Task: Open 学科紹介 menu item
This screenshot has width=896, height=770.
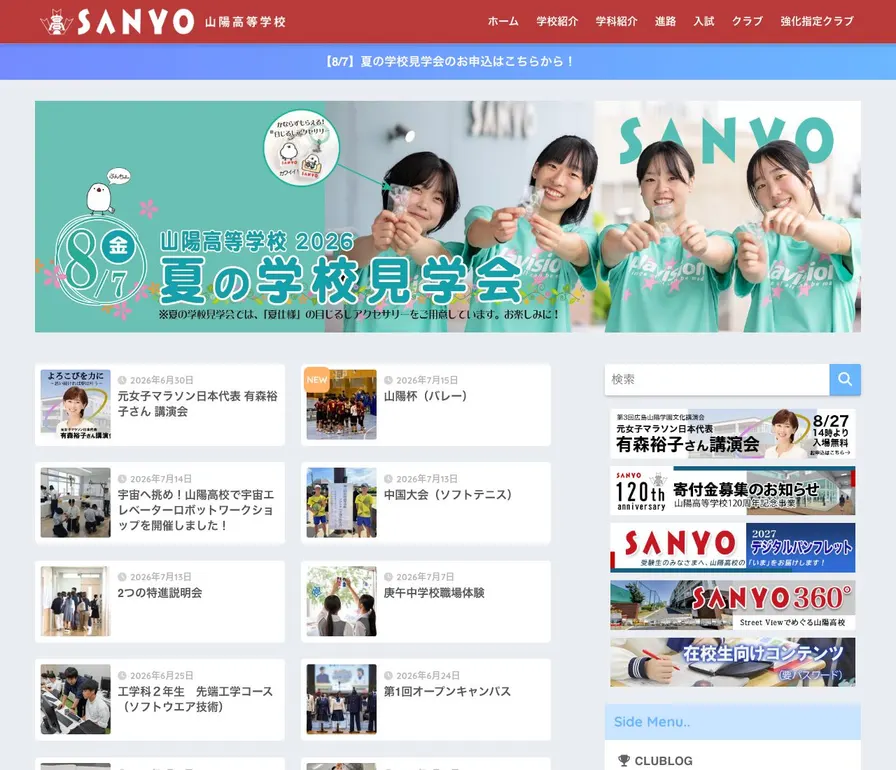Action: [616, 22]
